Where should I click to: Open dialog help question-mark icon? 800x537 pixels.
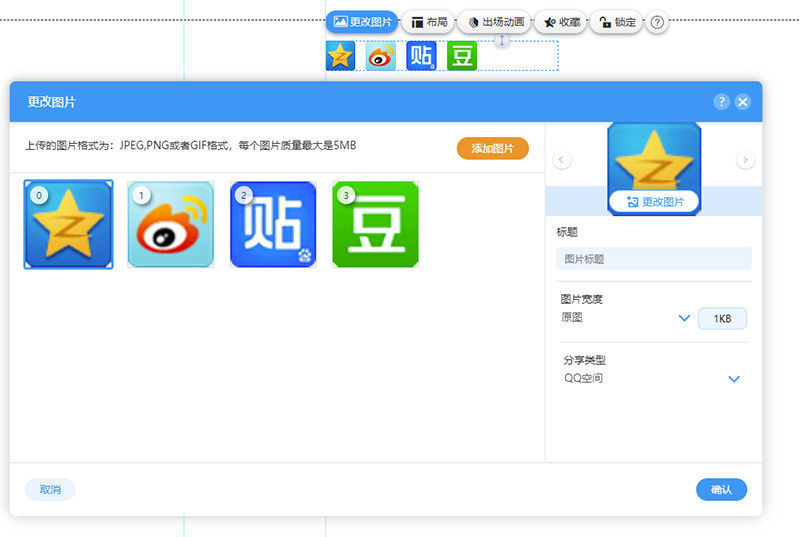click(x=721, y=101)
